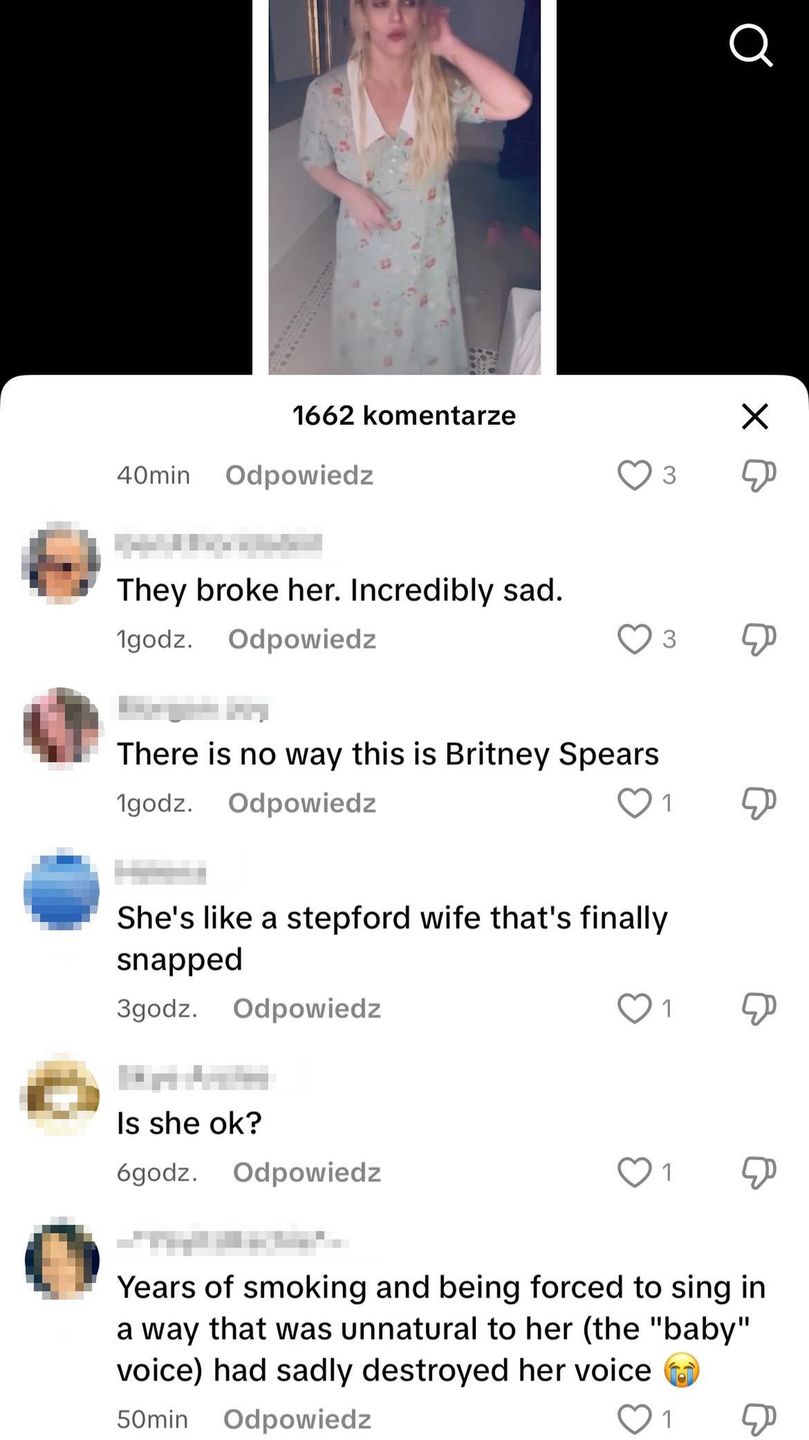Tap Odpowiedz under the 50min comment
This screenshot has height=1440, width=809.
[x=297, y=1419]
